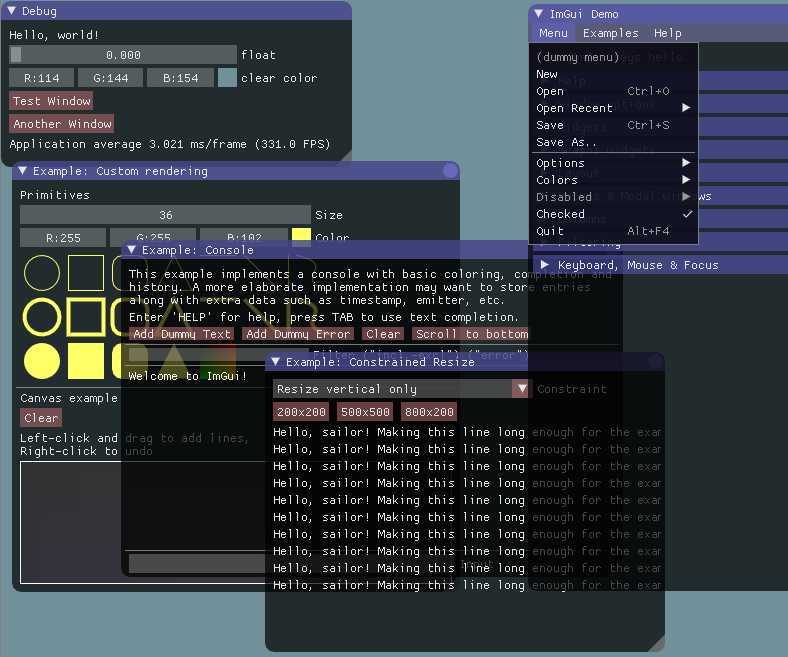
Task: Open the clear color swatch
Action: (227, 78)
